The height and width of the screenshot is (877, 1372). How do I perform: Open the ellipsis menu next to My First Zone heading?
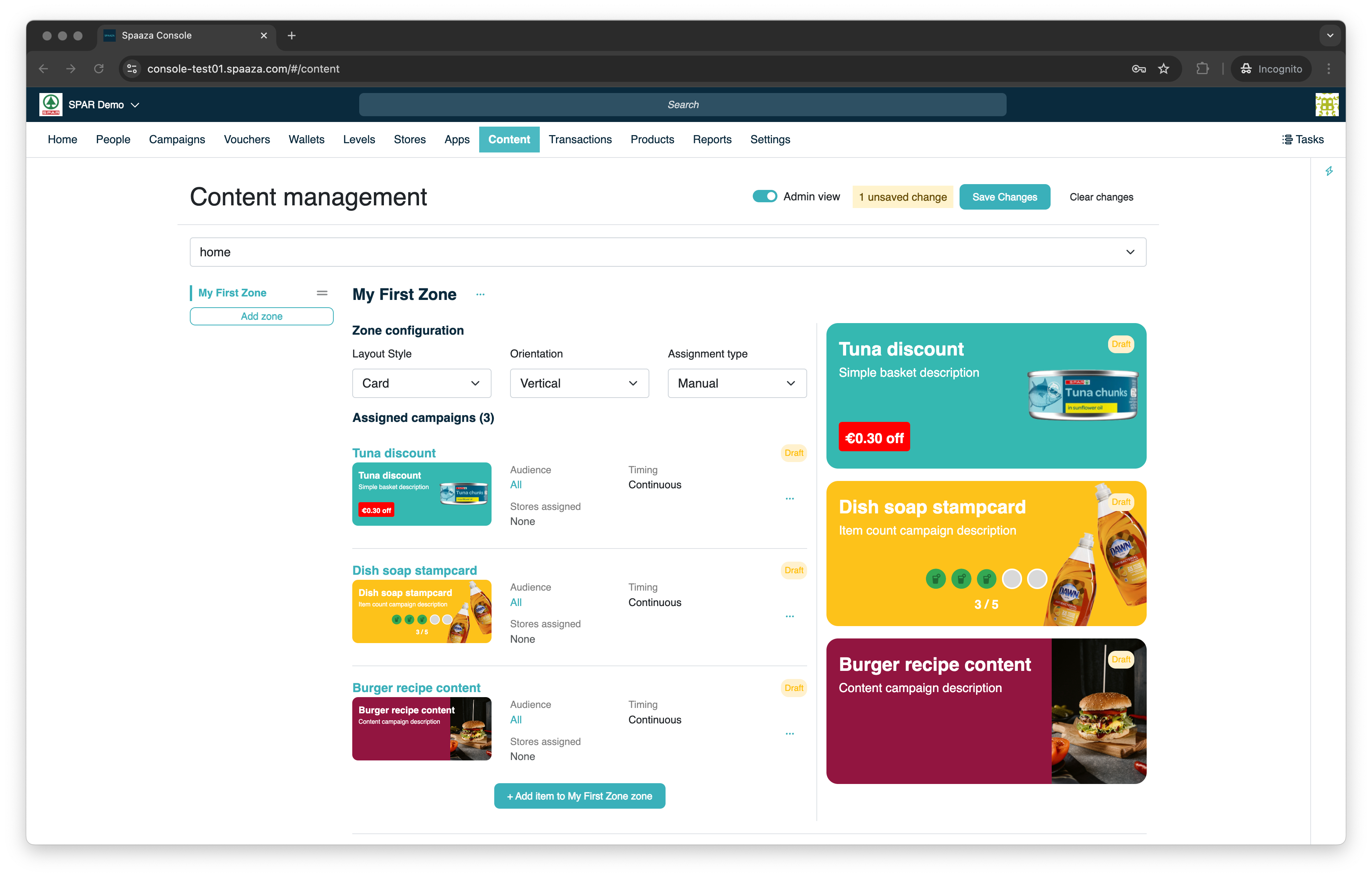pyautogui.click(x=480, y=295)
